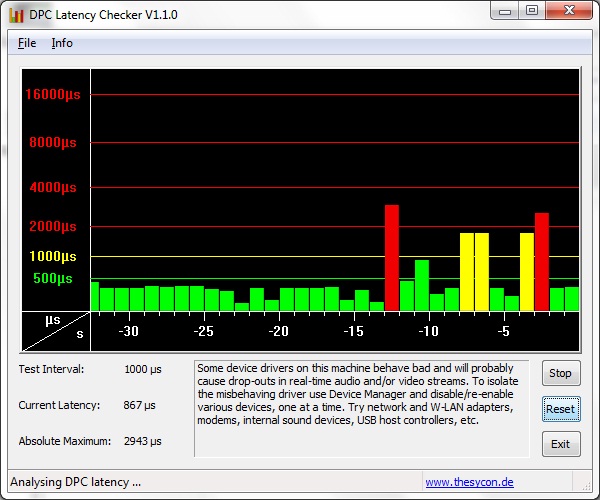Click the 16000µs axis label
Viewport: 600px width, 500px height.
click(x=53, y=94)
